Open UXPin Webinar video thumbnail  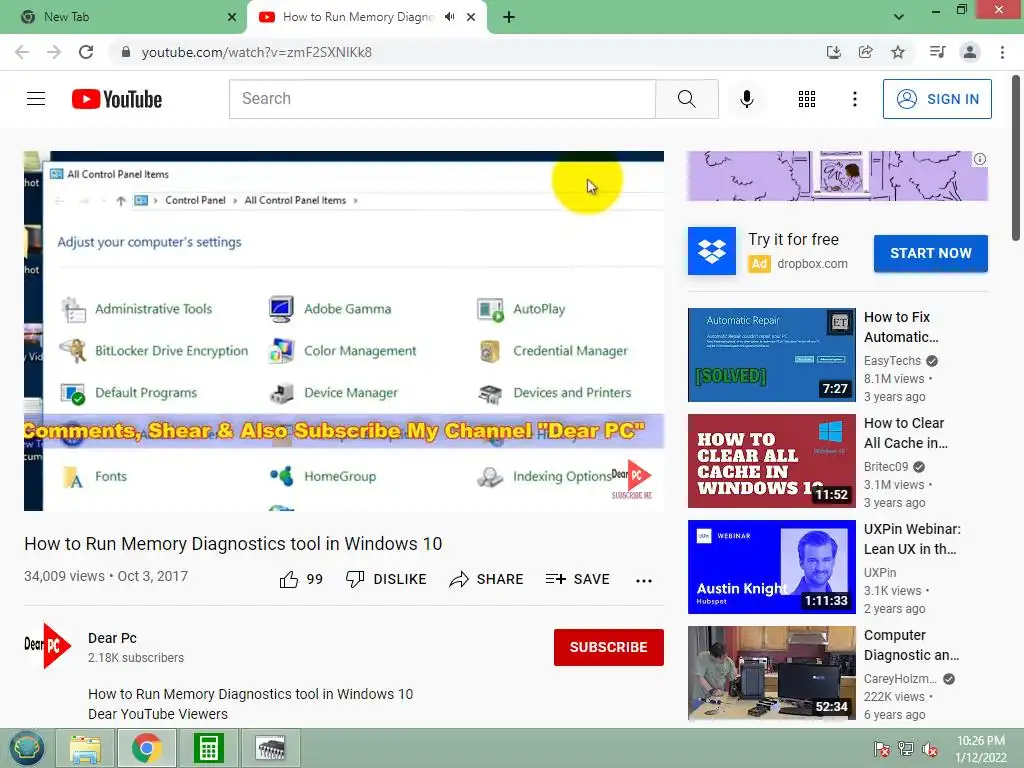tap(771, 567)
